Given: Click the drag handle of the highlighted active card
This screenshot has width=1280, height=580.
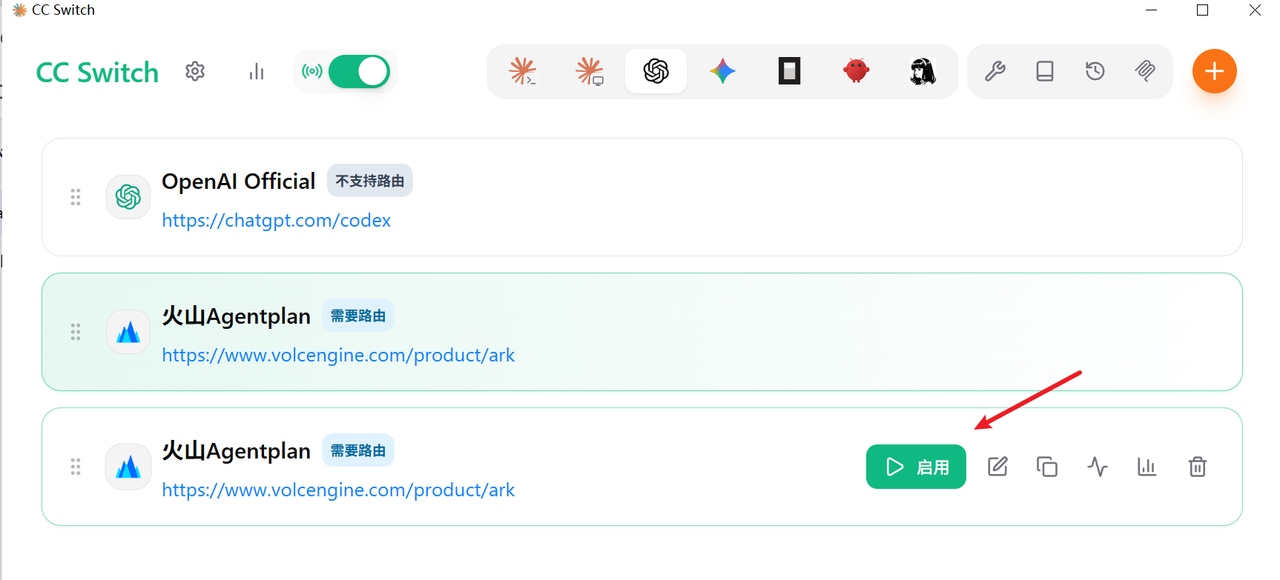Looking at the screenshot, I should (75, 332).
